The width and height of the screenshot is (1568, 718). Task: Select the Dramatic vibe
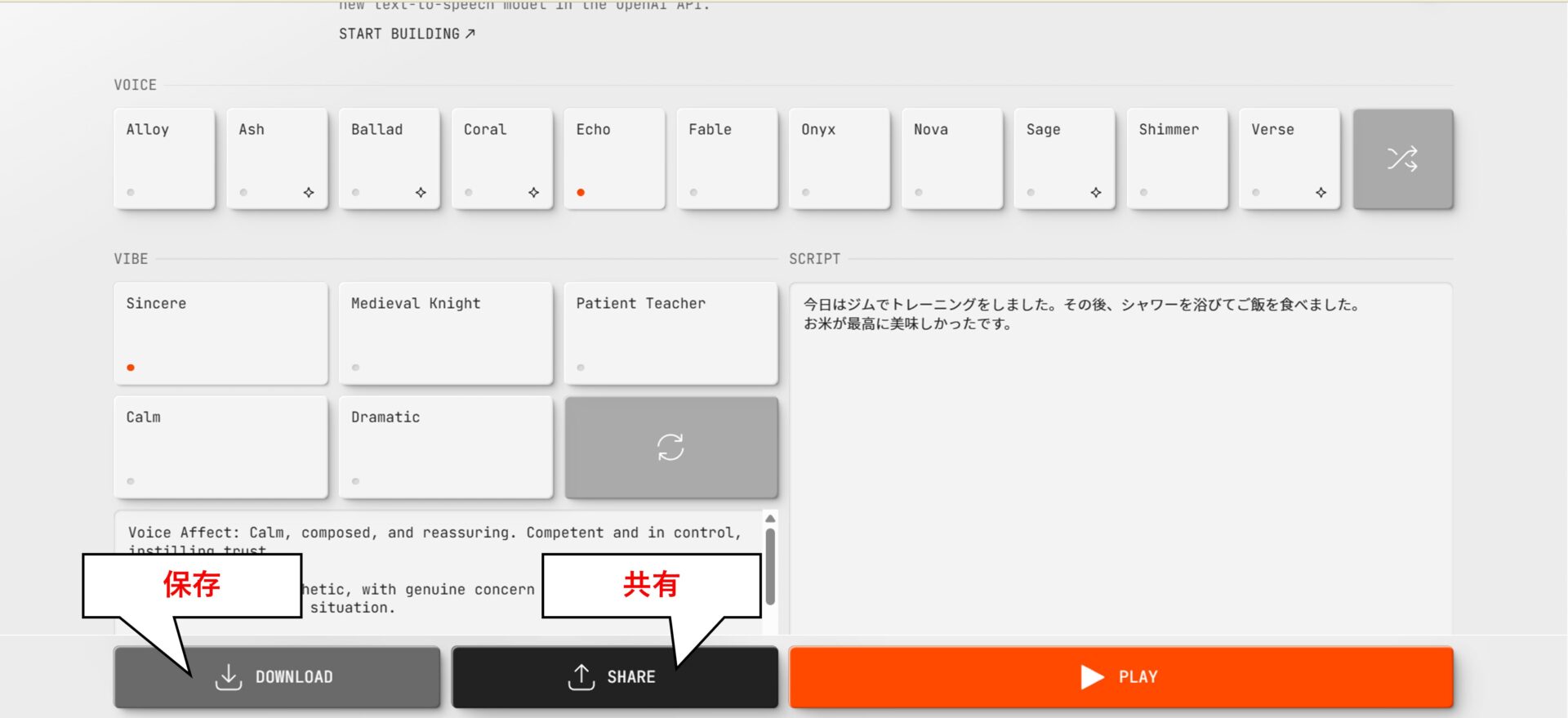446,448
